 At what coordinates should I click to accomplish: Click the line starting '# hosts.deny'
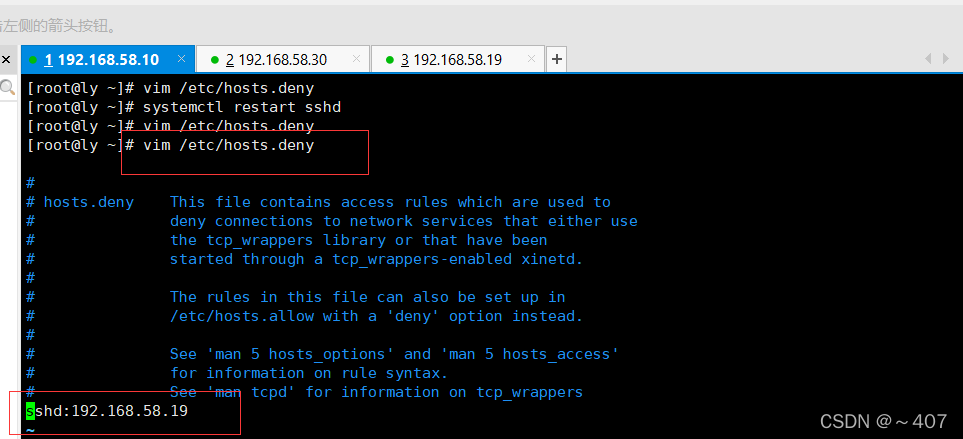(x=318, y=202)
